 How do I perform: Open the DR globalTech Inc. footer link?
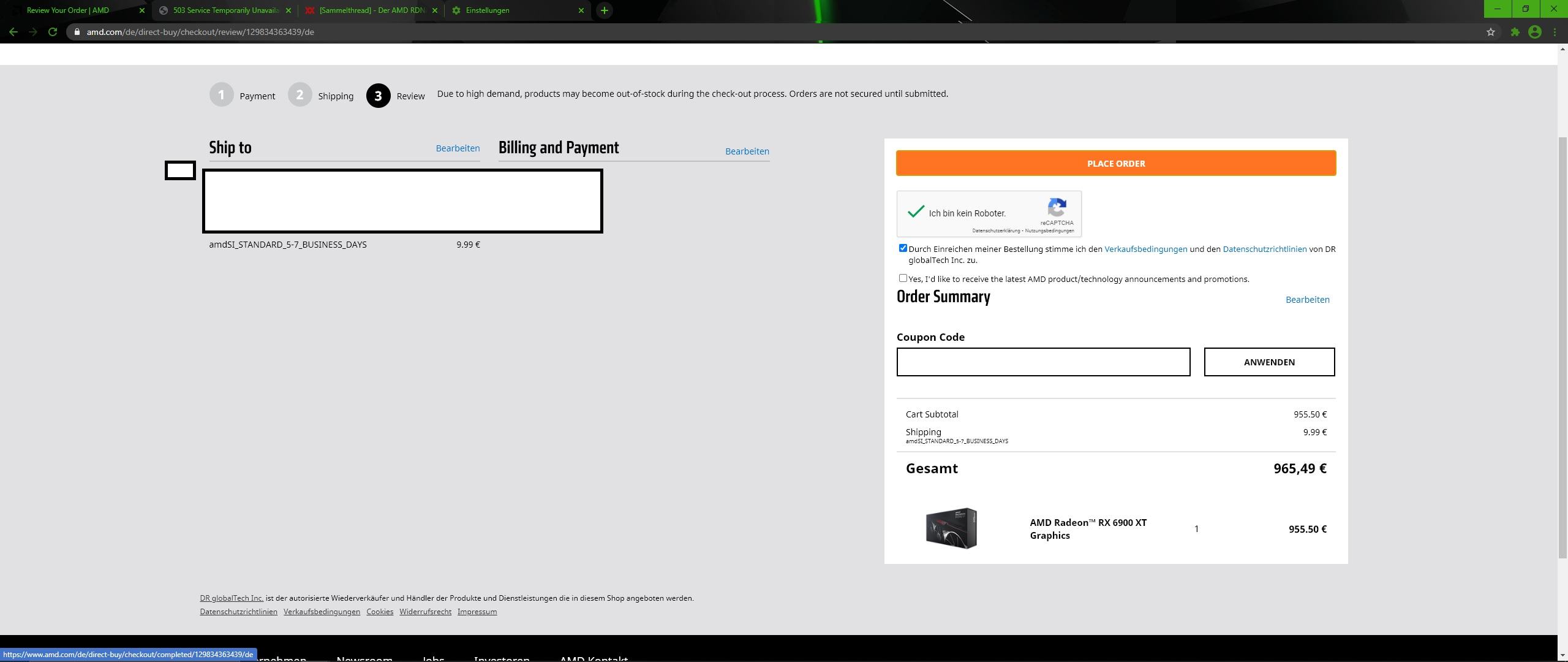click(x=232, y=598)
